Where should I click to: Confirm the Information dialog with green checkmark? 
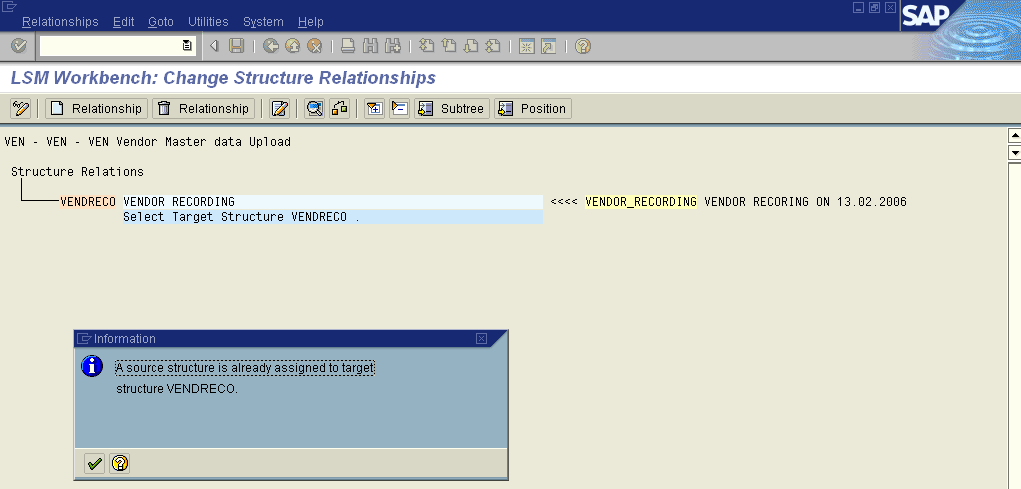pos(94,463)
